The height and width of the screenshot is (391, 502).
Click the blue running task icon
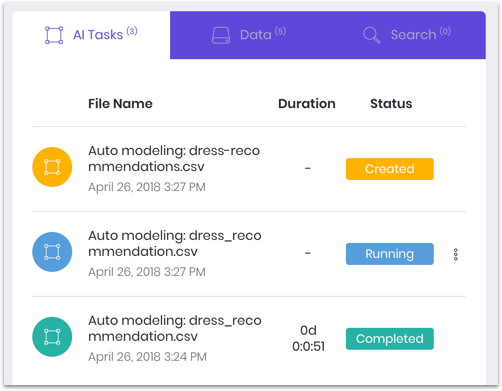point(52,252)
